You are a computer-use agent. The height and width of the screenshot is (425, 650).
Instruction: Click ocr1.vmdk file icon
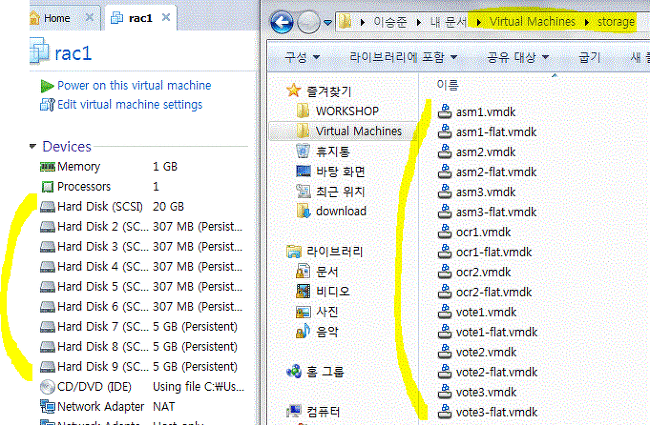[x=445, y=232]
